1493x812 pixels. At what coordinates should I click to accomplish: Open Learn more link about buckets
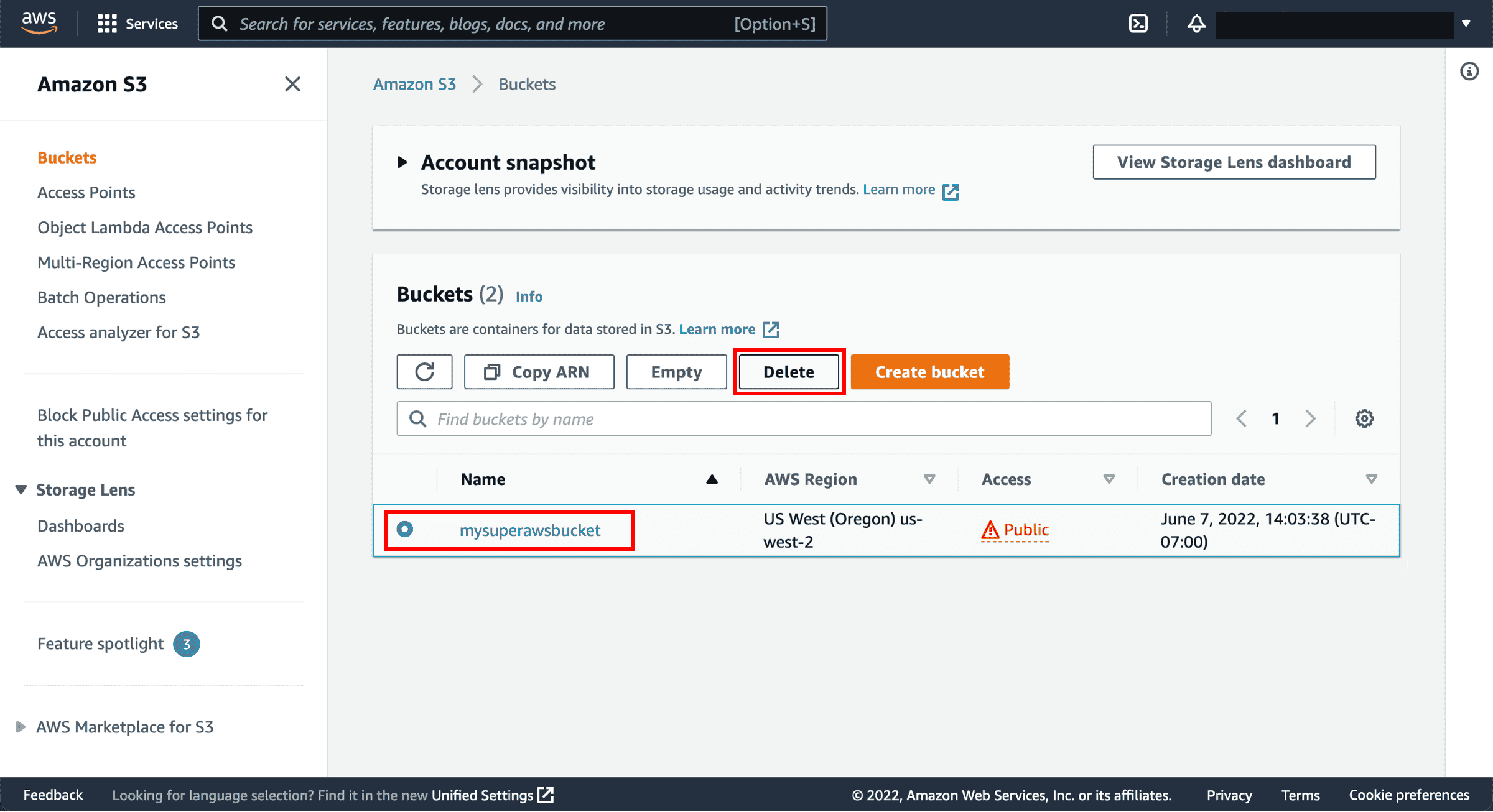pyautogui.click(x=717, y=330)
